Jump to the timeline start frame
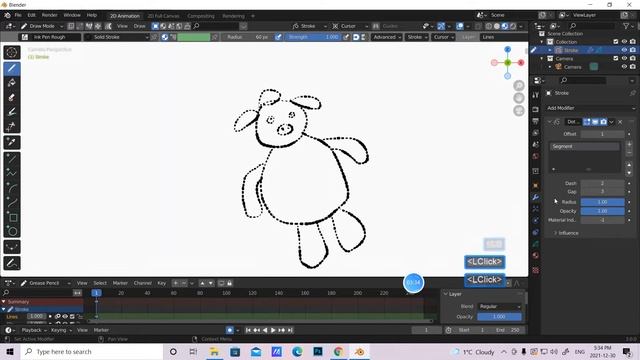640x360 pixels. [x=248, y=330]
